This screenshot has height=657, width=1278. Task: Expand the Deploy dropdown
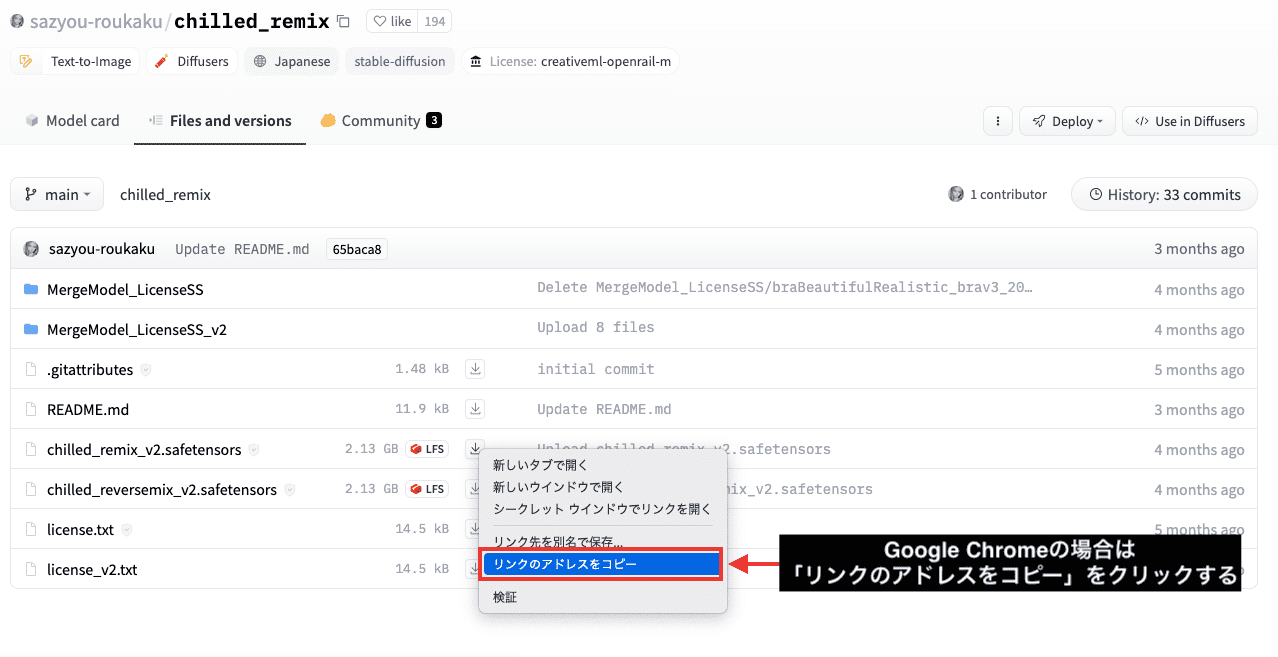(x=1067, y=120)
